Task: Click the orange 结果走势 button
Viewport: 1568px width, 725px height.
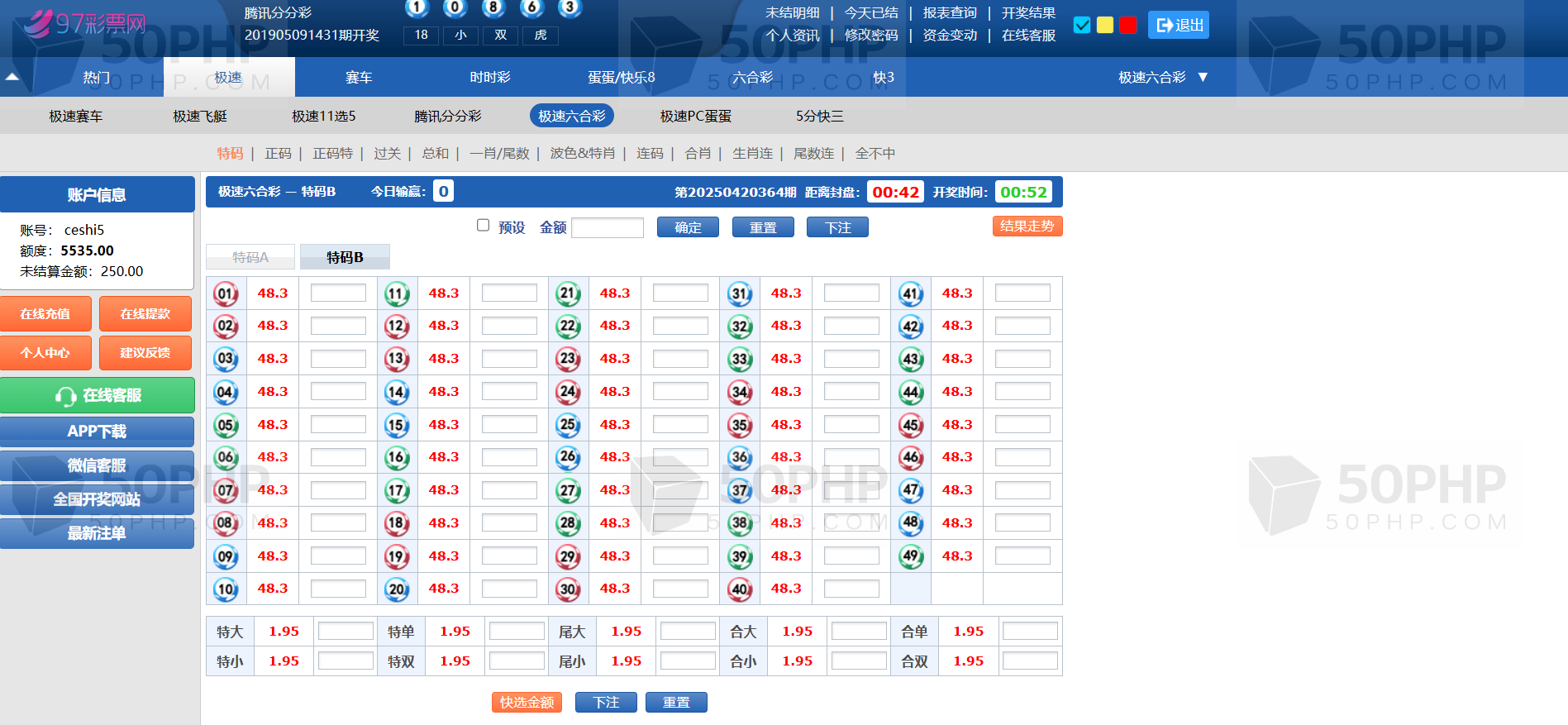Action: 1027,226
